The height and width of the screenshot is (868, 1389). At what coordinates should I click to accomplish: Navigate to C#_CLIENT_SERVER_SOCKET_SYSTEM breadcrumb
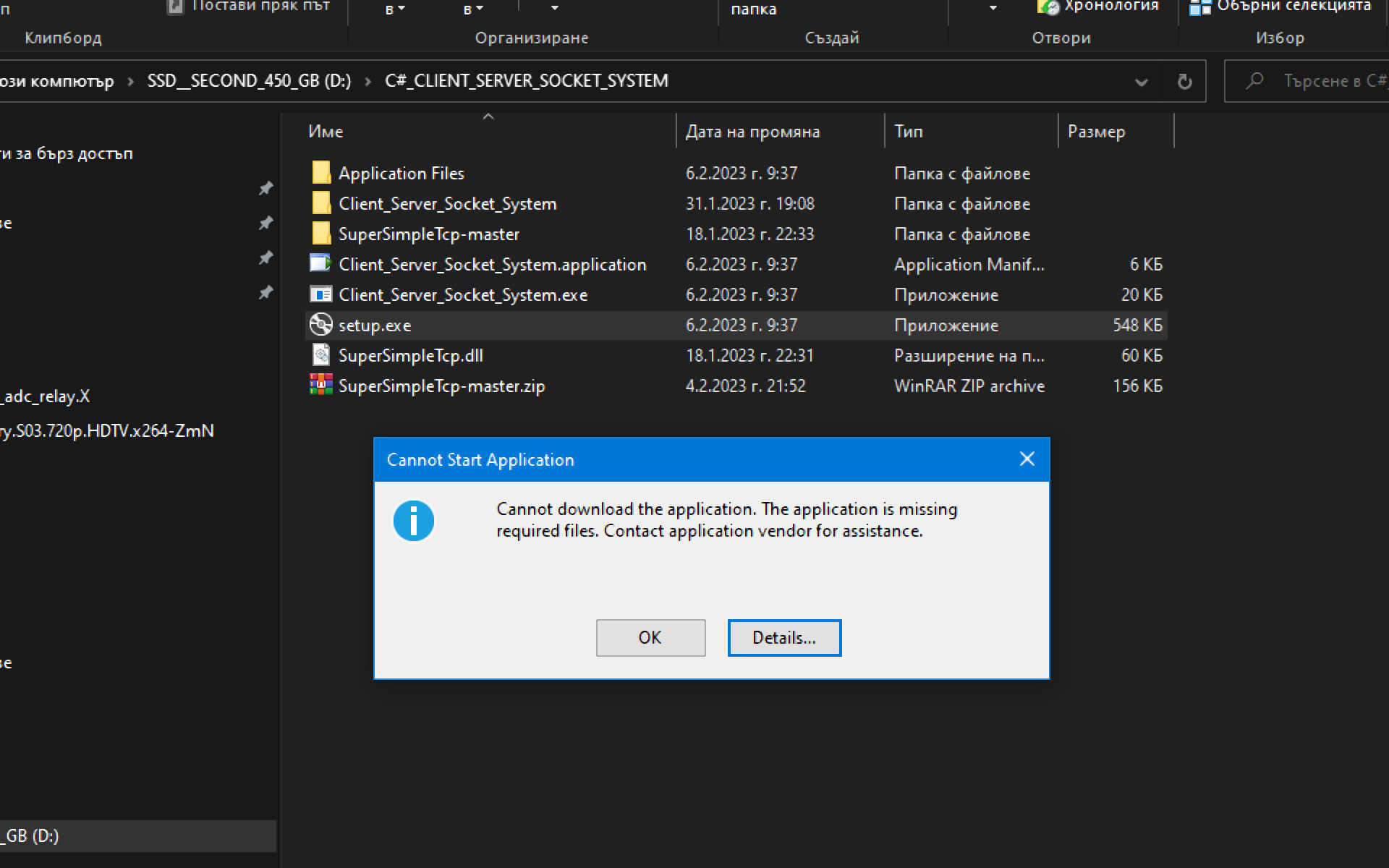tap(526, 80)
